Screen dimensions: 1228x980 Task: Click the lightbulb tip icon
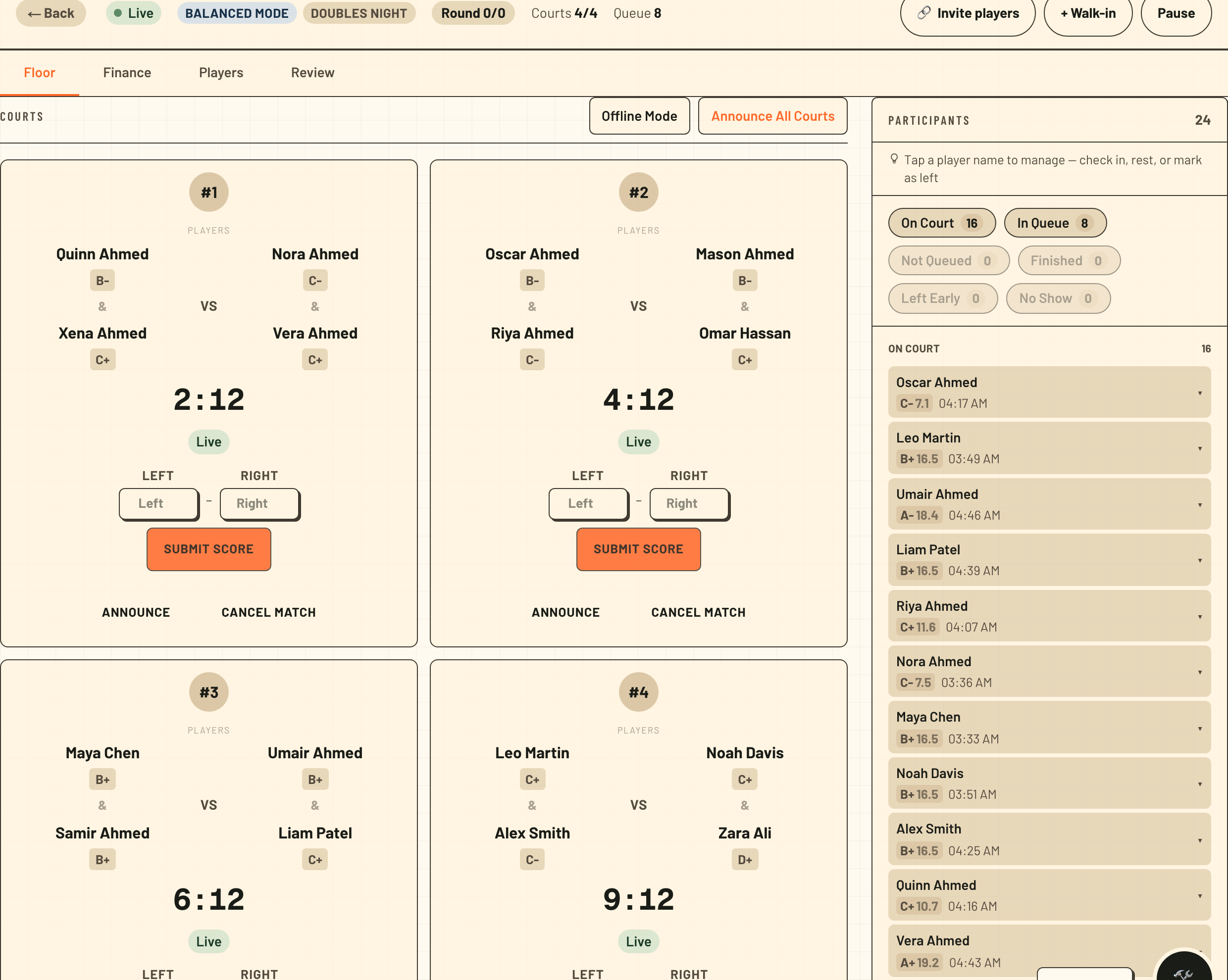pos(894,159)
